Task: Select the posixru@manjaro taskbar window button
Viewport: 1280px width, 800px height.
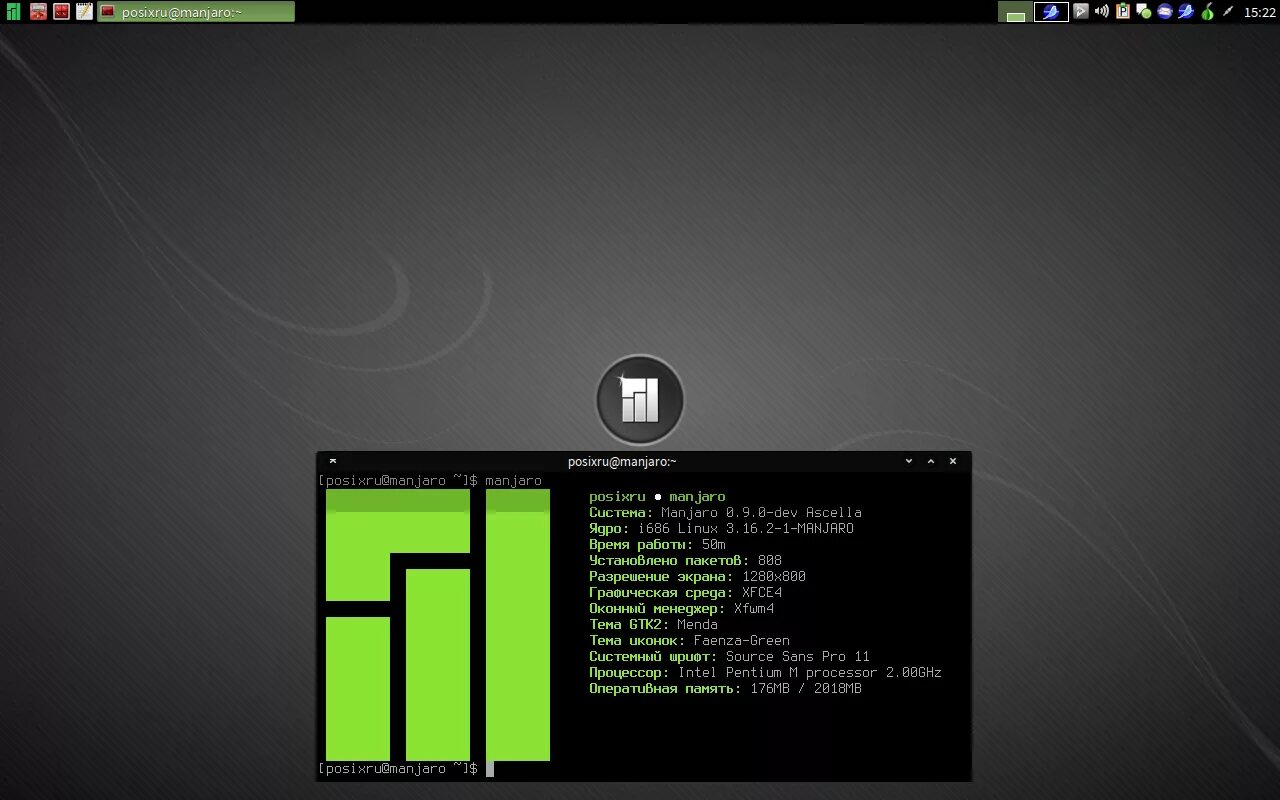Action: tap(196, 12)
